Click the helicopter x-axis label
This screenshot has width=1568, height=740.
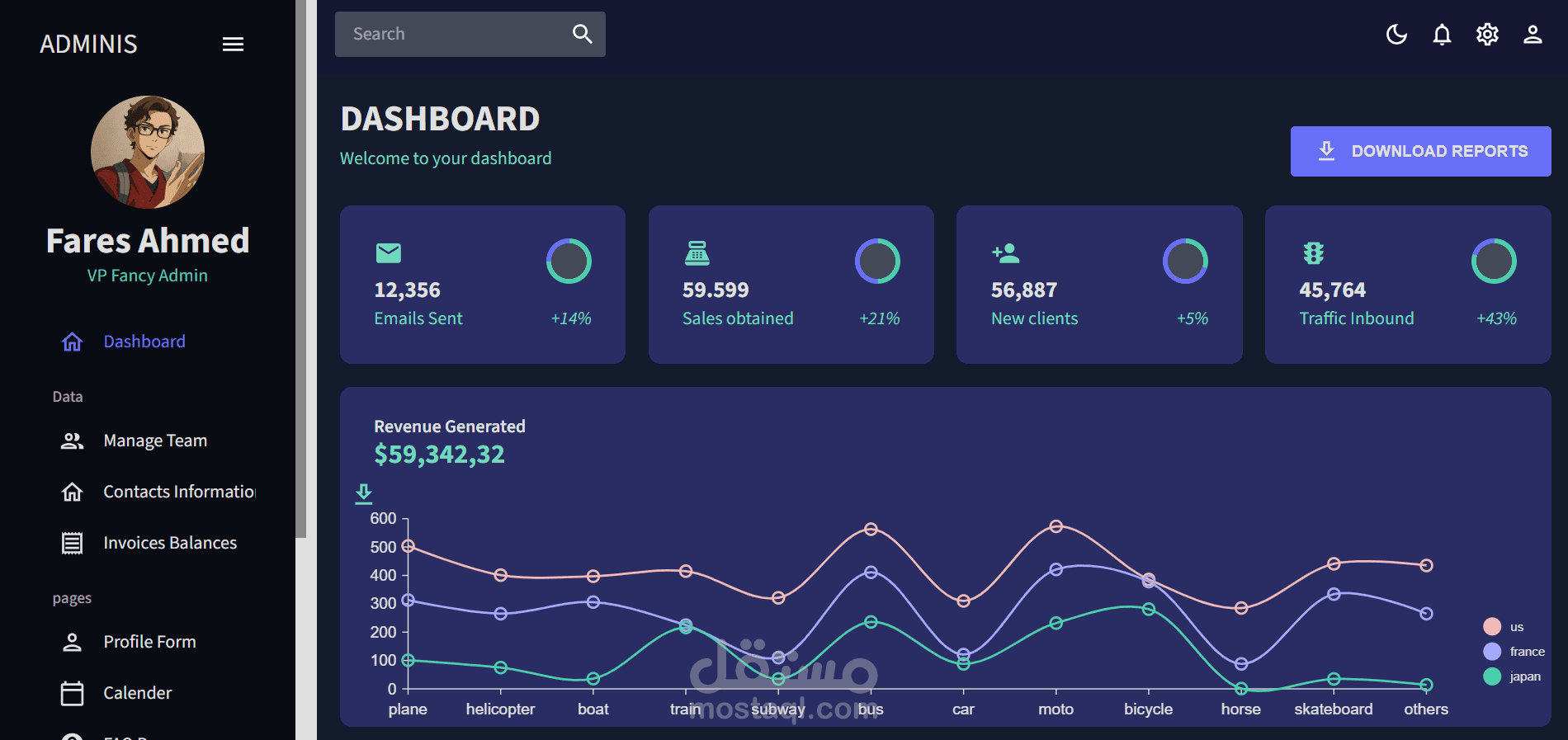pos(500,709)
